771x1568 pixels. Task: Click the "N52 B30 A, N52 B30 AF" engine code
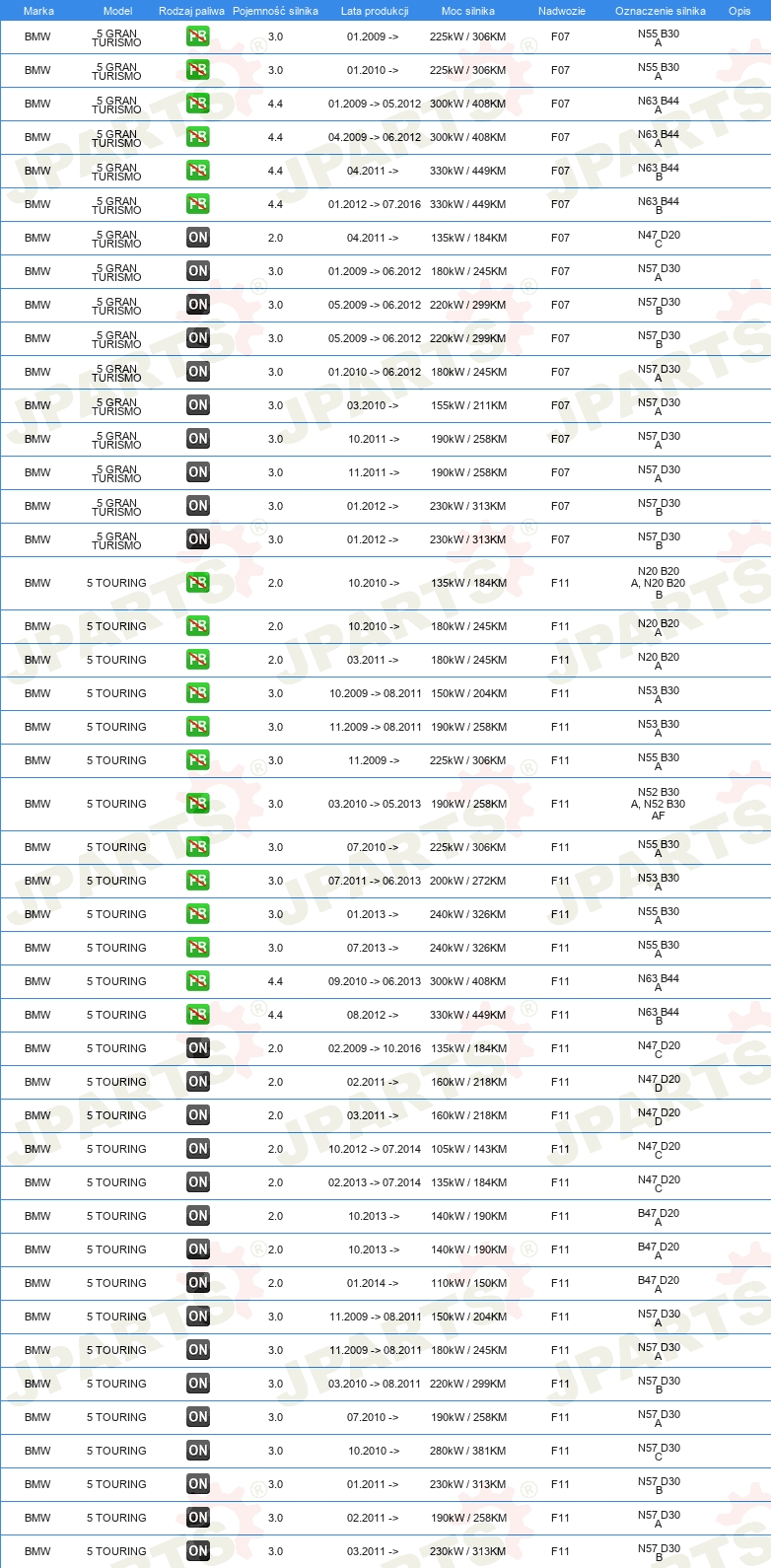(659, 804)
